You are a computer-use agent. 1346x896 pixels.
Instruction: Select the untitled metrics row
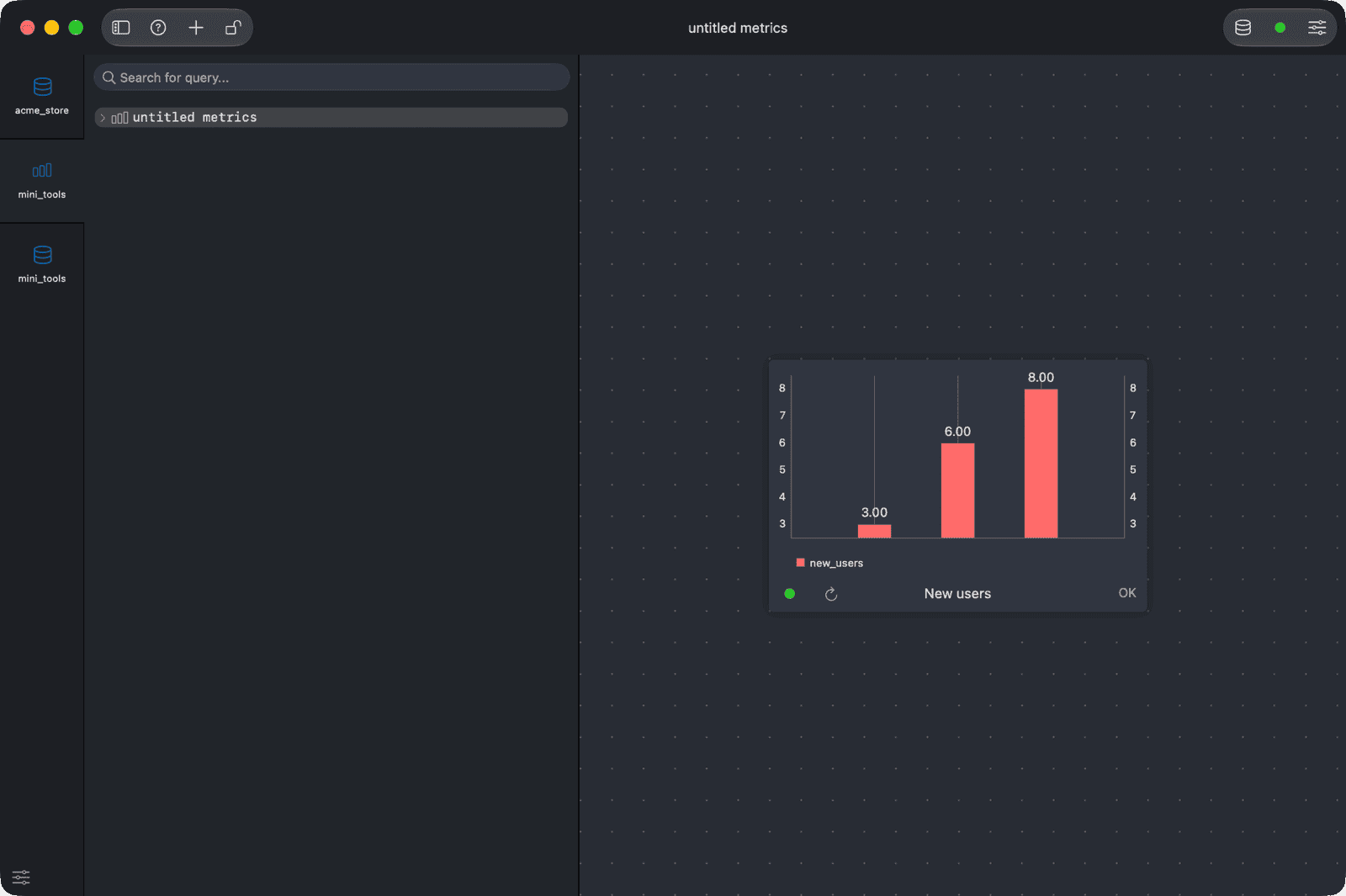pyautogui.click(x=331, y=118)
